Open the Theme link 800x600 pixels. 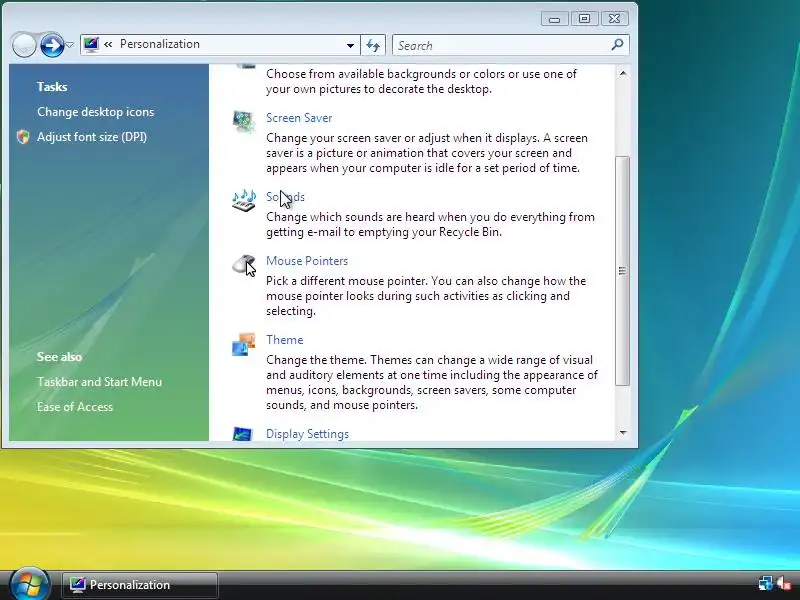pyautogui.click(x=284, y=340)
